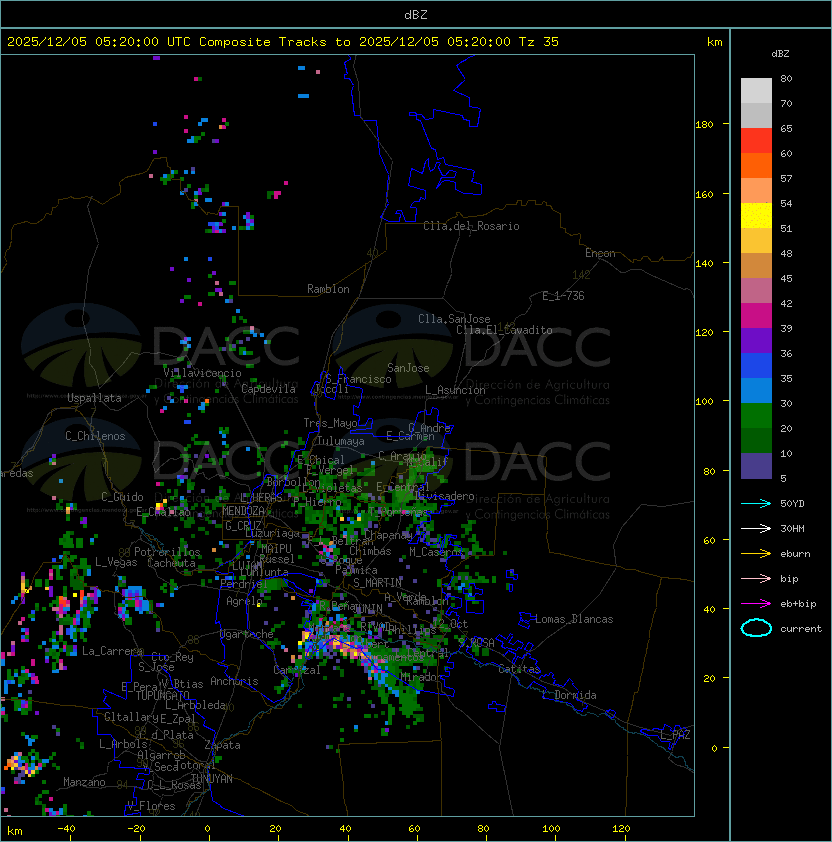
Task: Click the 'Catitas' map label
Action: point(519,669)
